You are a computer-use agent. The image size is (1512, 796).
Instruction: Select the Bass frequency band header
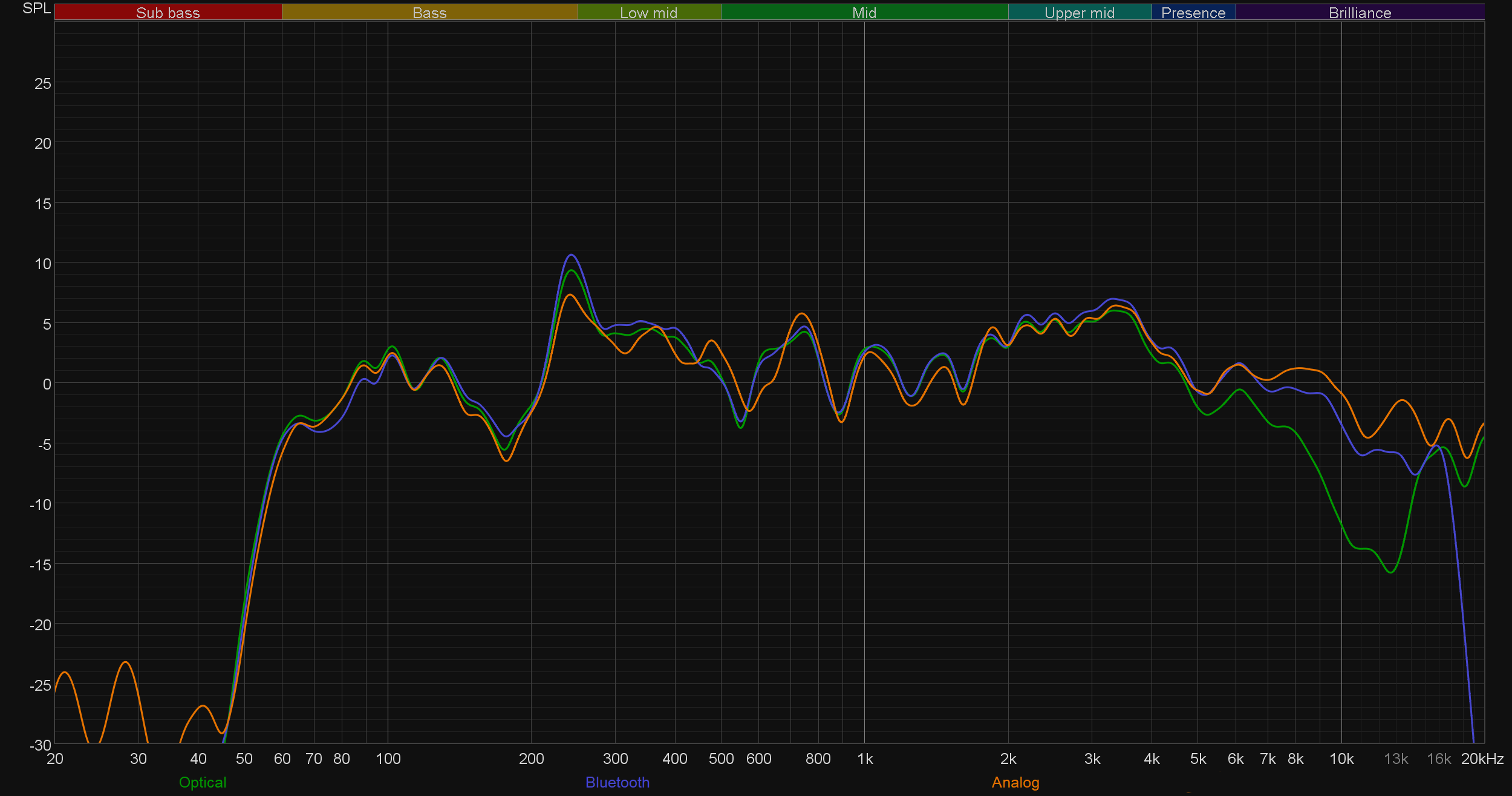[x=429, y=13]
